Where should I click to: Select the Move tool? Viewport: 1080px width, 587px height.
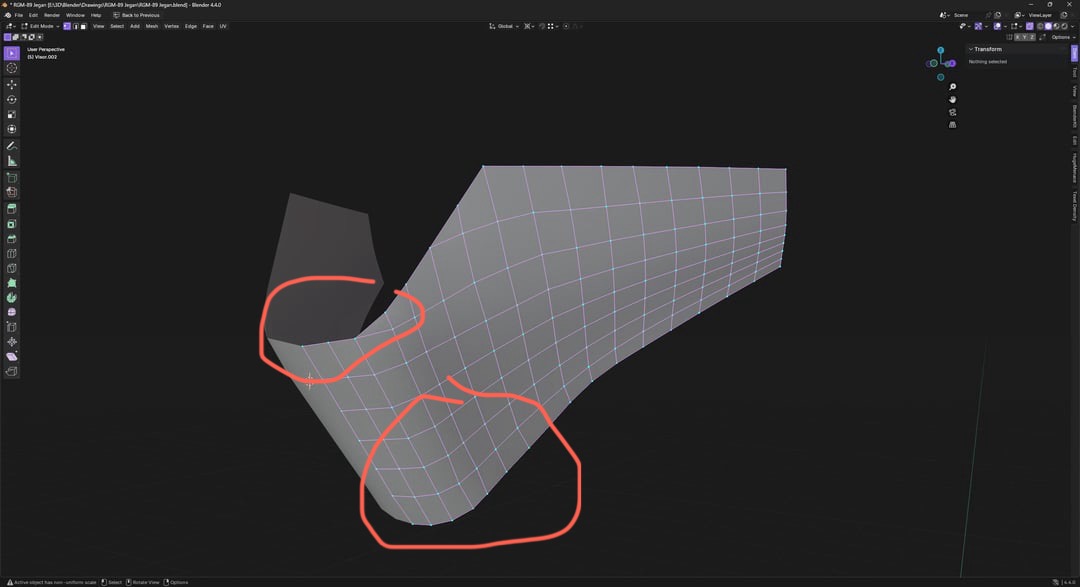[12, 84]
